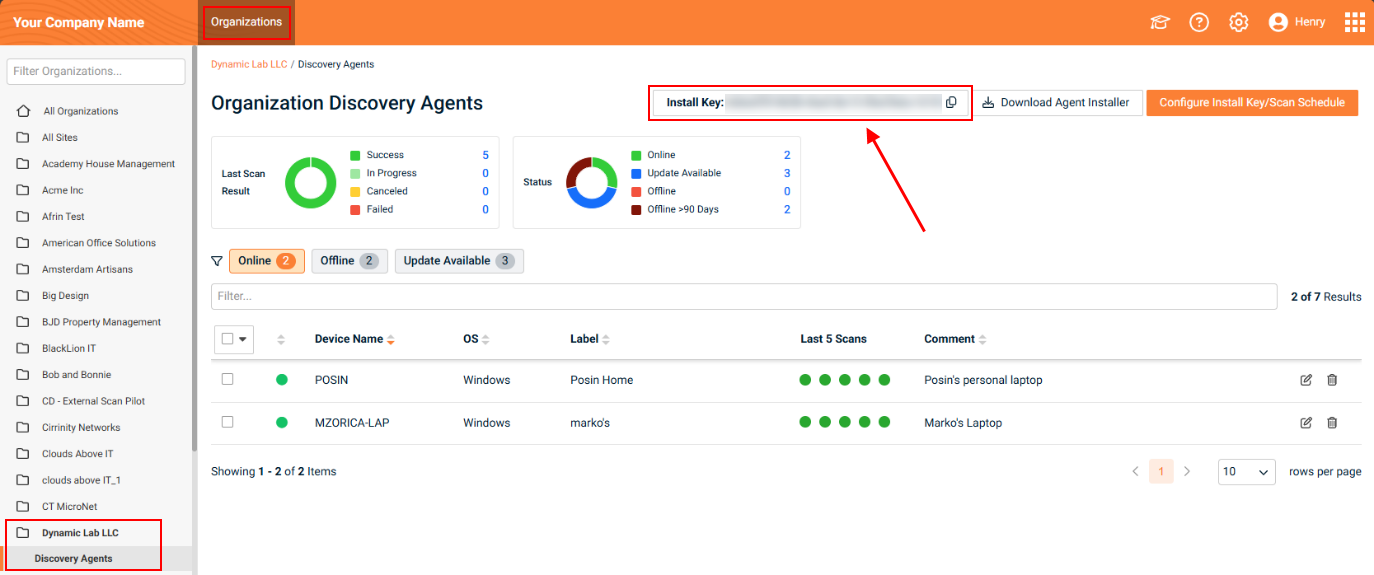The height and width of the screenshot is (575, 1374).
Task: Edit the POSIN device entry
Action: pos(1306,380)
